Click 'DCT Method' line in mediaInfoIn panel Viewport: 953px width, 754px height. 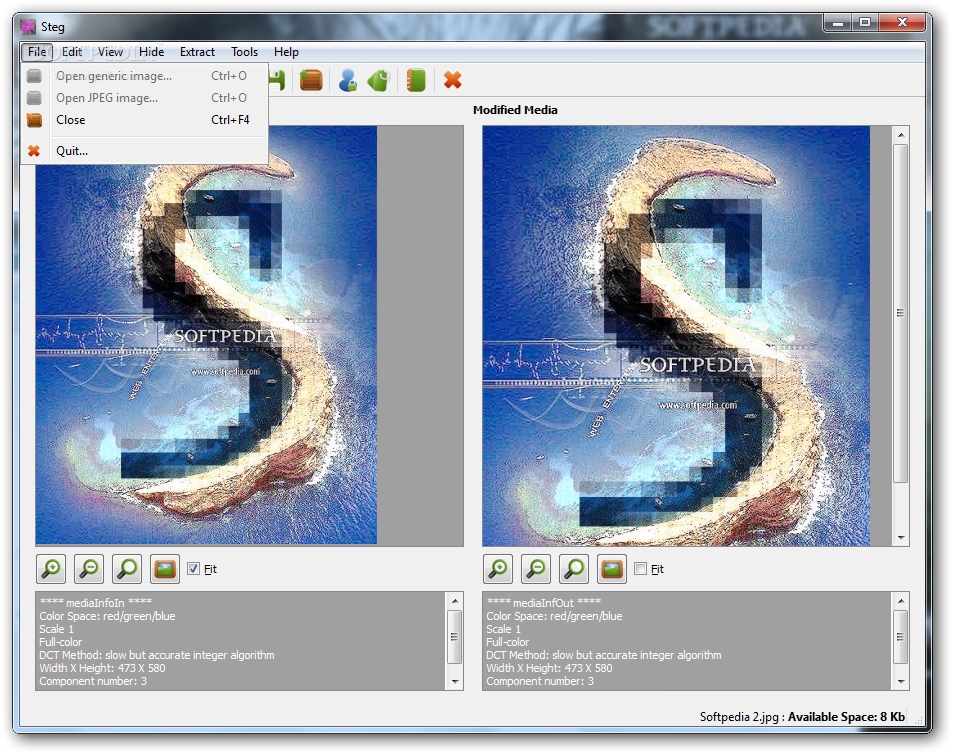[x=157, y=655]
